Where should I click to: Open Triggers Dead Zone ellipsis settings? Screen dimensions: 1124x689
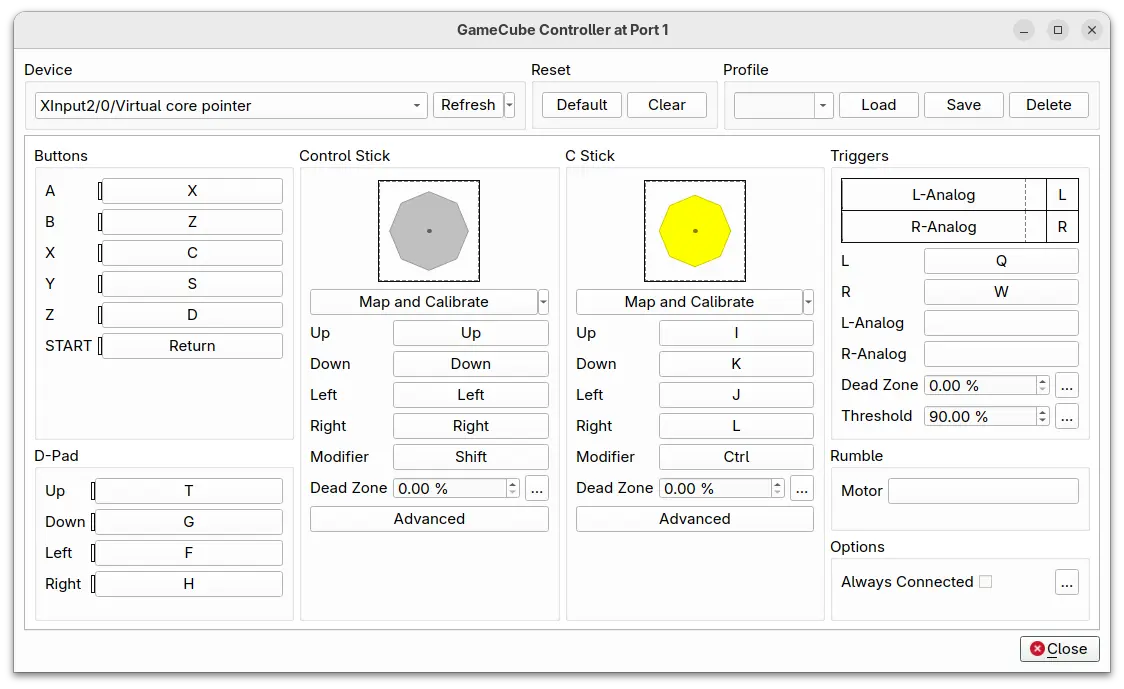[1066, 385]
